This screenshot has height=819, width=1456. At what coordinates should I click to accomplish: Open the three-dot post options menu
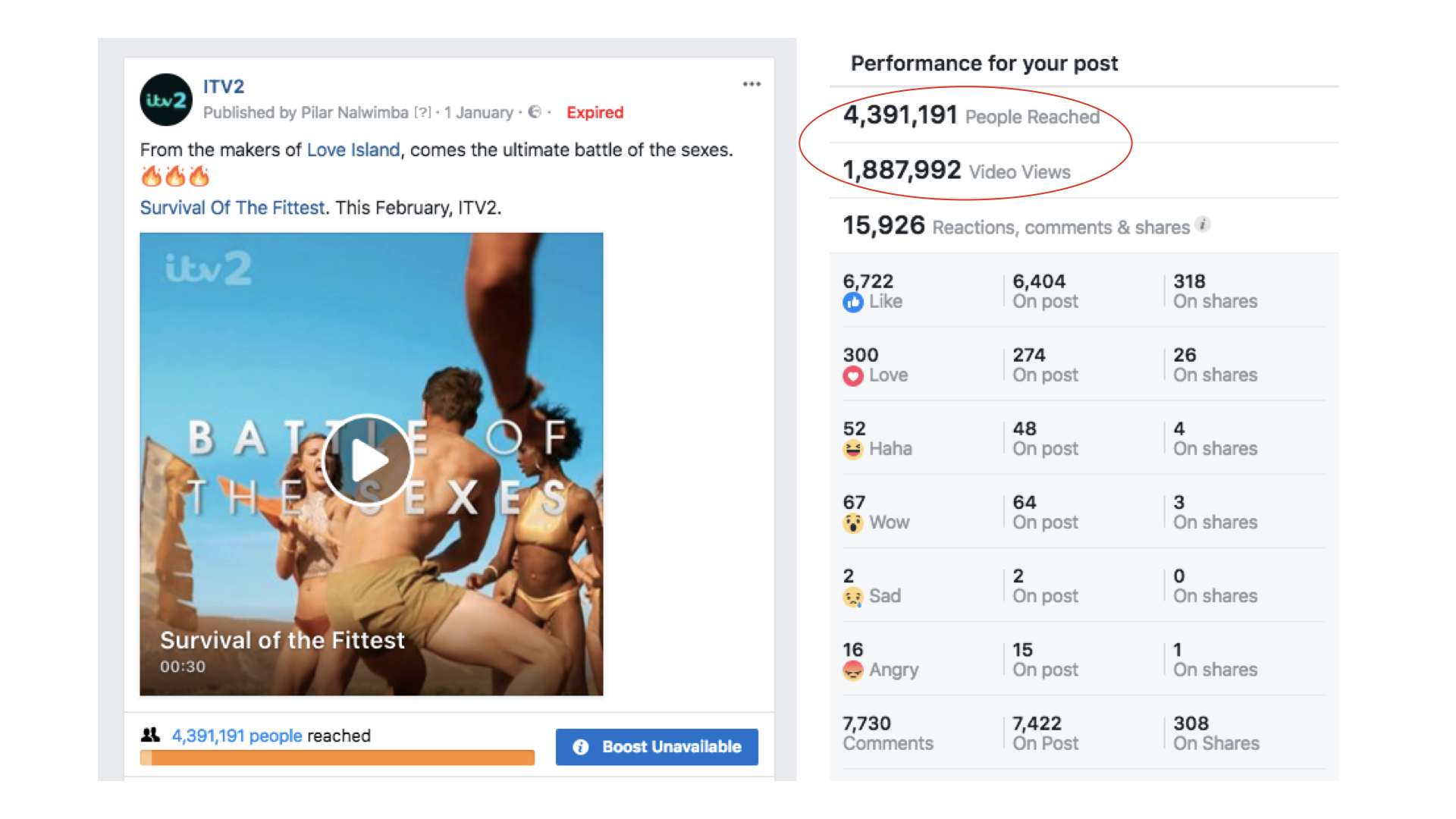click(751, 84)
